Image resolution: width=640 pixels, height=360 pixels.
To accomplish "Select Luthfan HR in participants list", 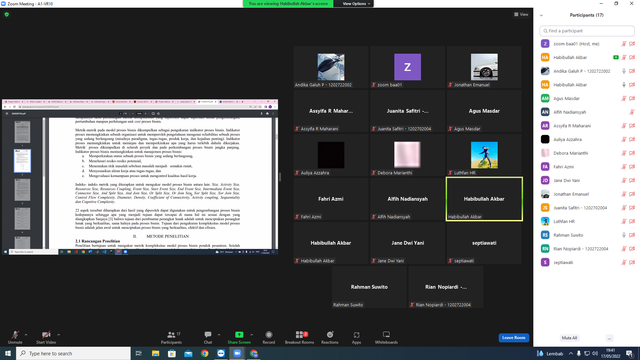I will pos(587,221).
